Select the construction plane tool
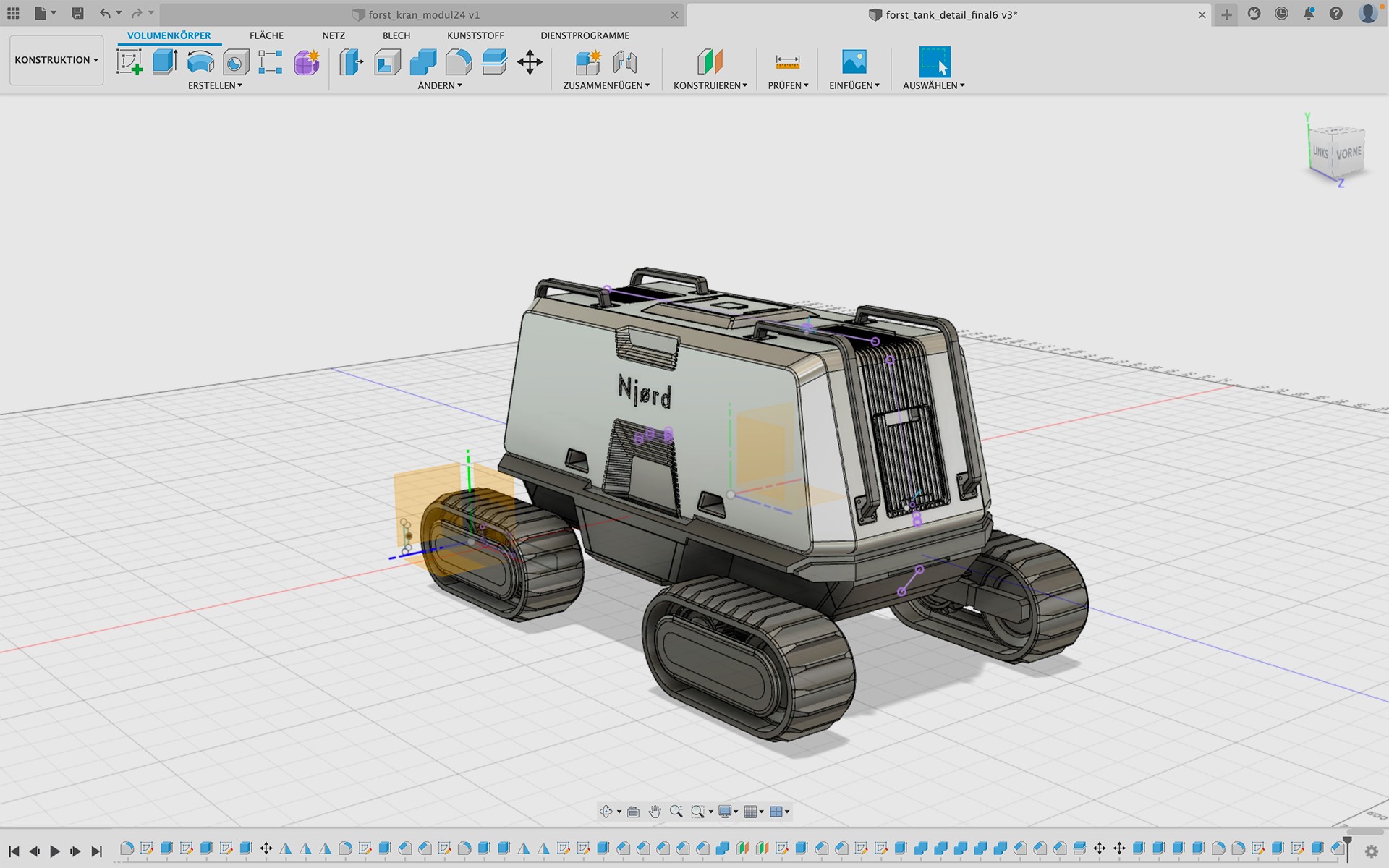This screenshot has height=868, width=1389. [710, 62]
